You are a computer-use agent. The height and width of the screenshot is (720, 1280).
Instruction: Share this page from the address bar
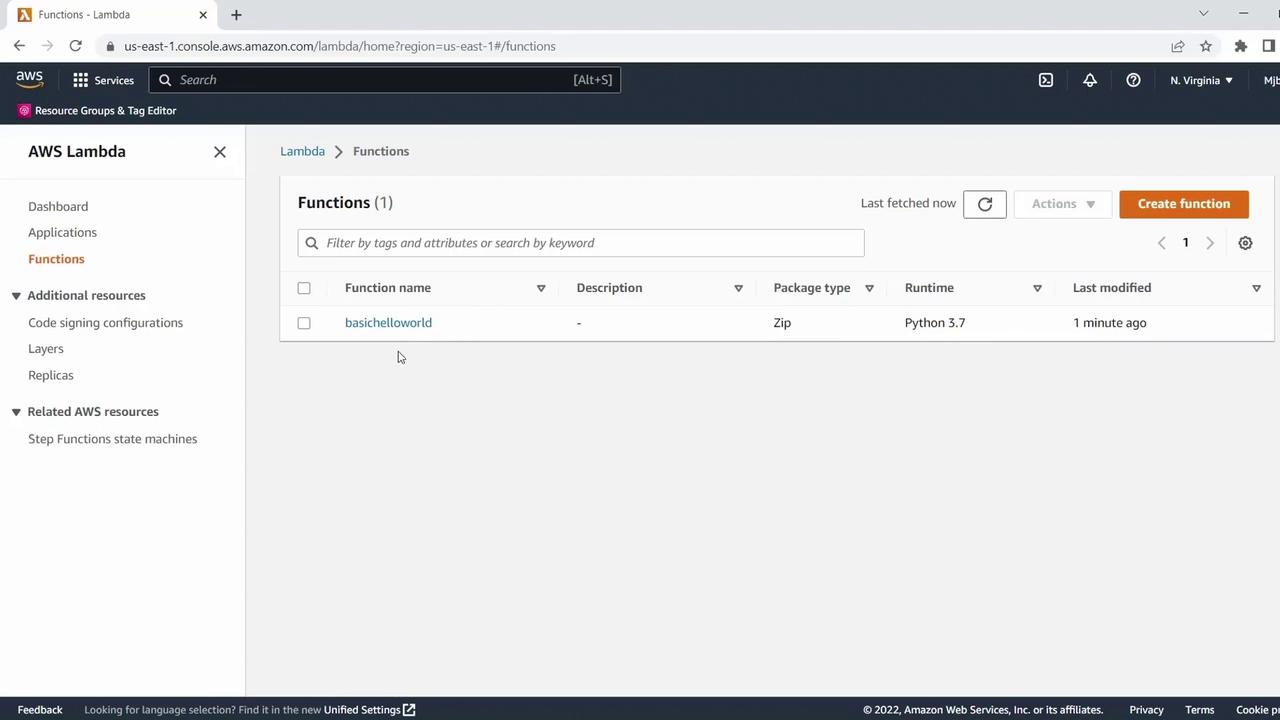point(1178,46)
